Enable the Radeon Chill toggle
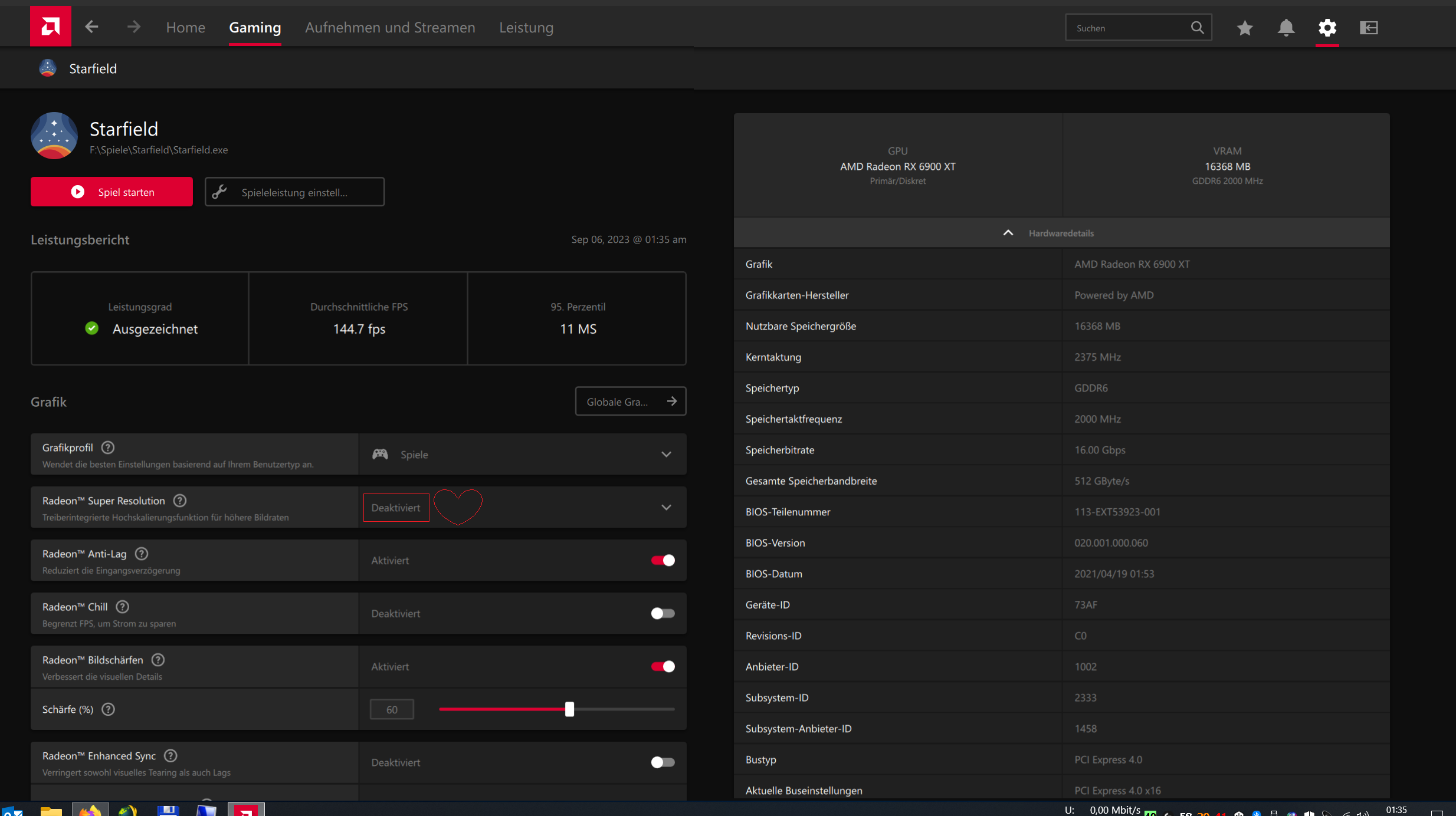The height and width of the screenshot is (816, 1456). pos(663,613)
